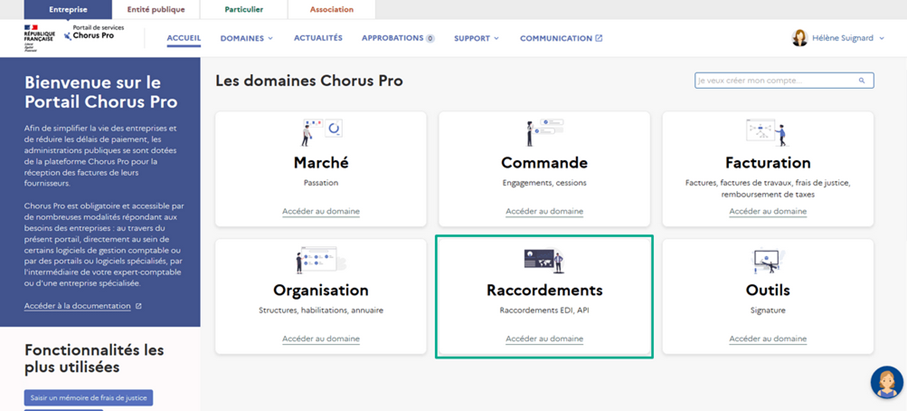
Task: Click the Signature subtitle text
Action: (768, 310)
